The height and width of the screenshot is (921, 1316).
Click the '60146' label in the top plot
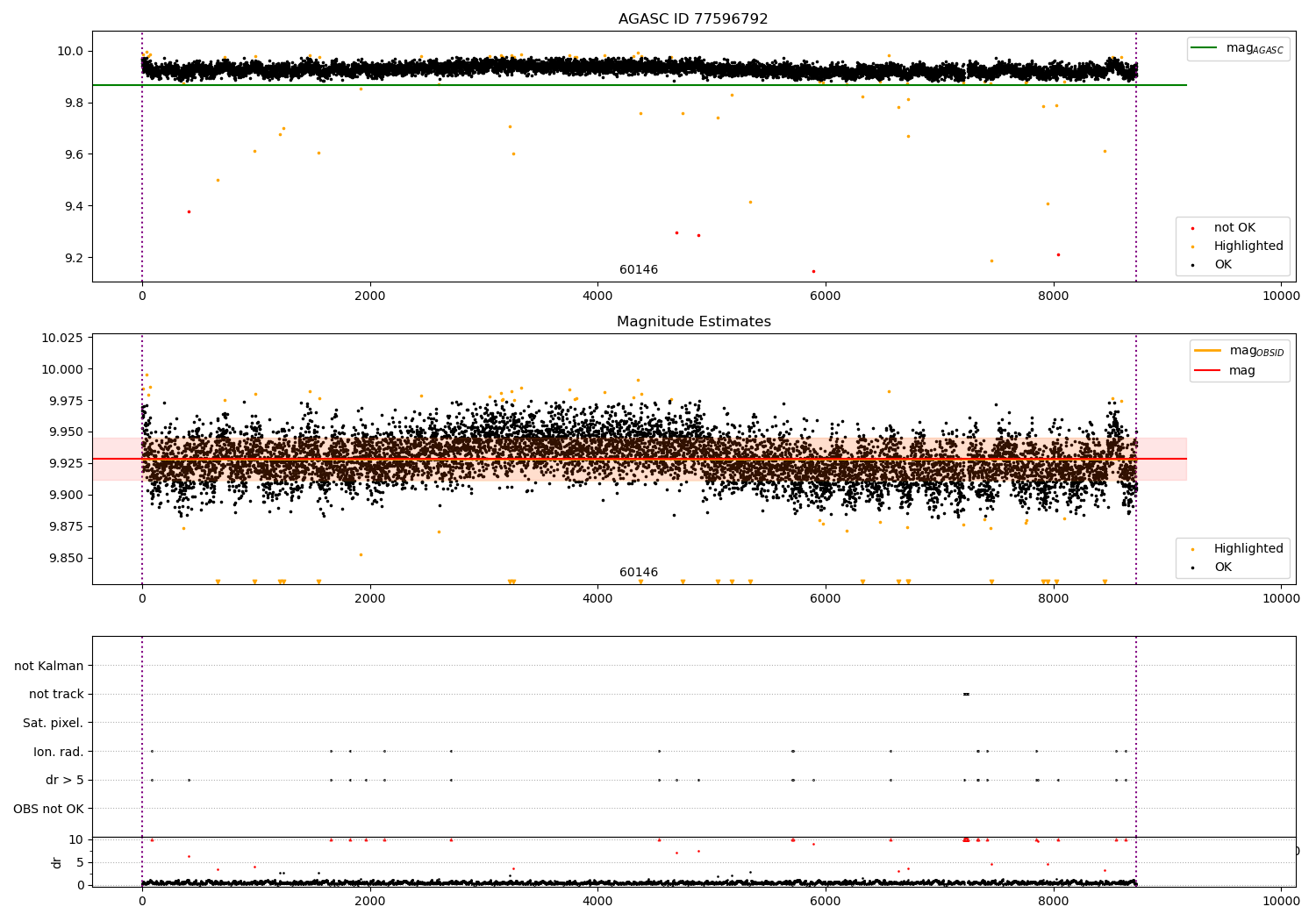[639, 269]
